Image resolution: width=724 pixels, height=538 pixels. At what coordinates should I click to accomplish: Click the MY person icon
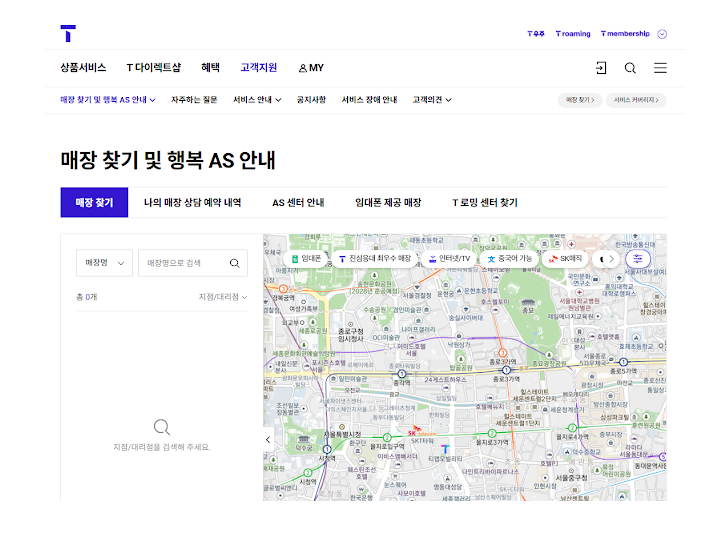pos(303,68)
